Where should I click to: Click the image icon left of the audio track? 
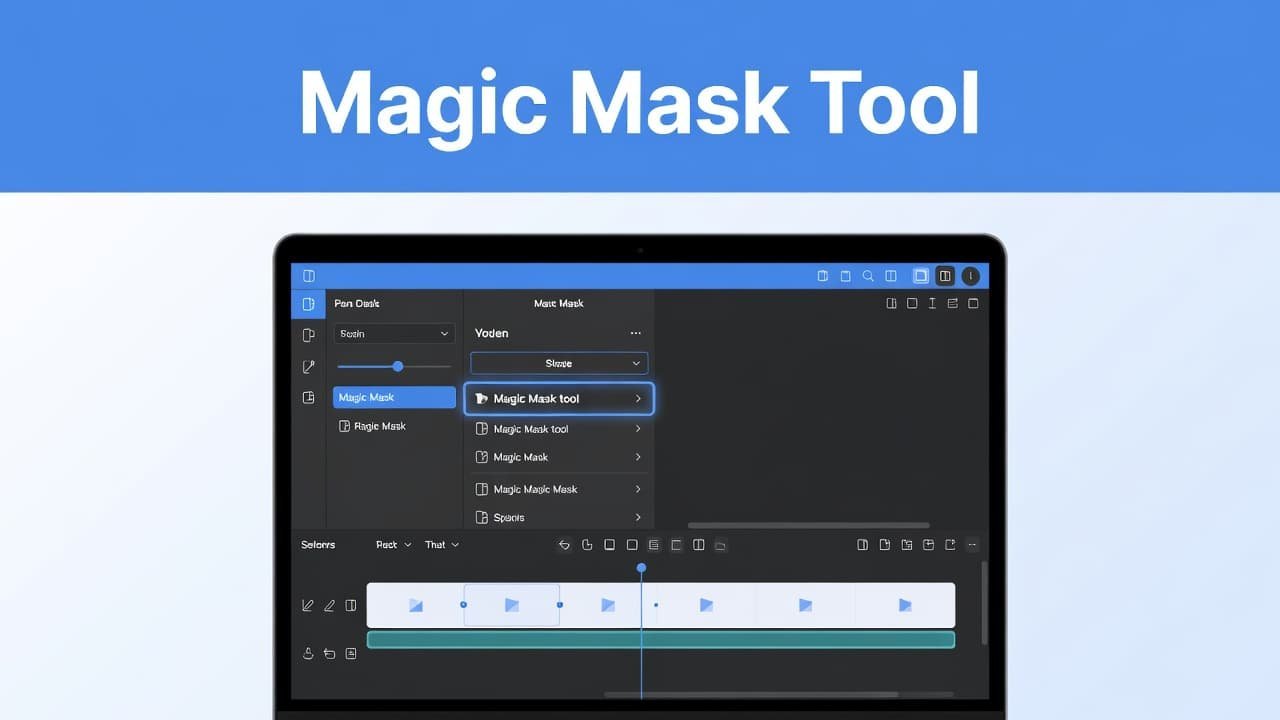(x=351, y=653)
